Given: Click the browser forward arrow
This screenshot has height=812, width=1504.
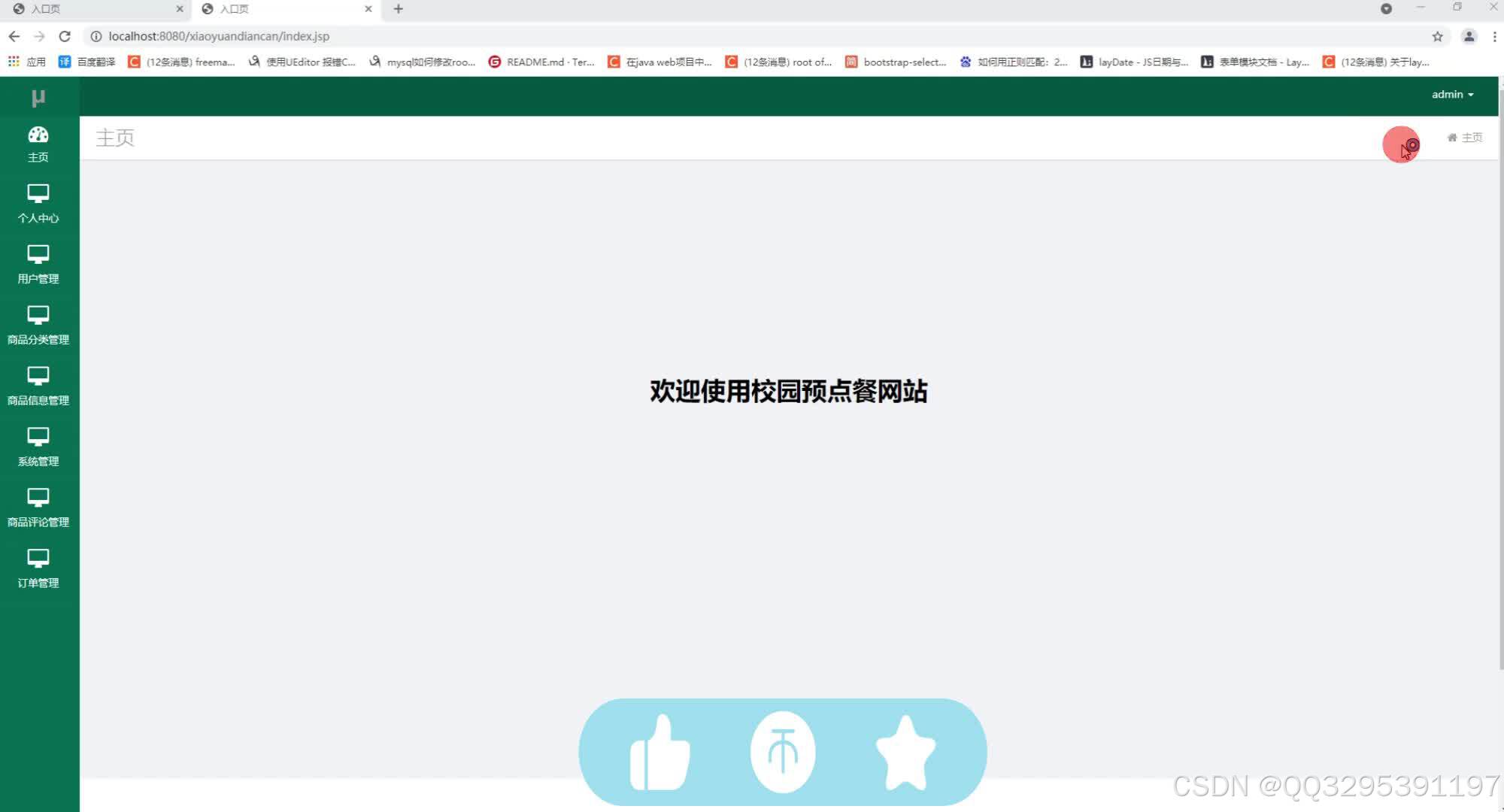Looking at the screenshot, I should click(39, 36).
